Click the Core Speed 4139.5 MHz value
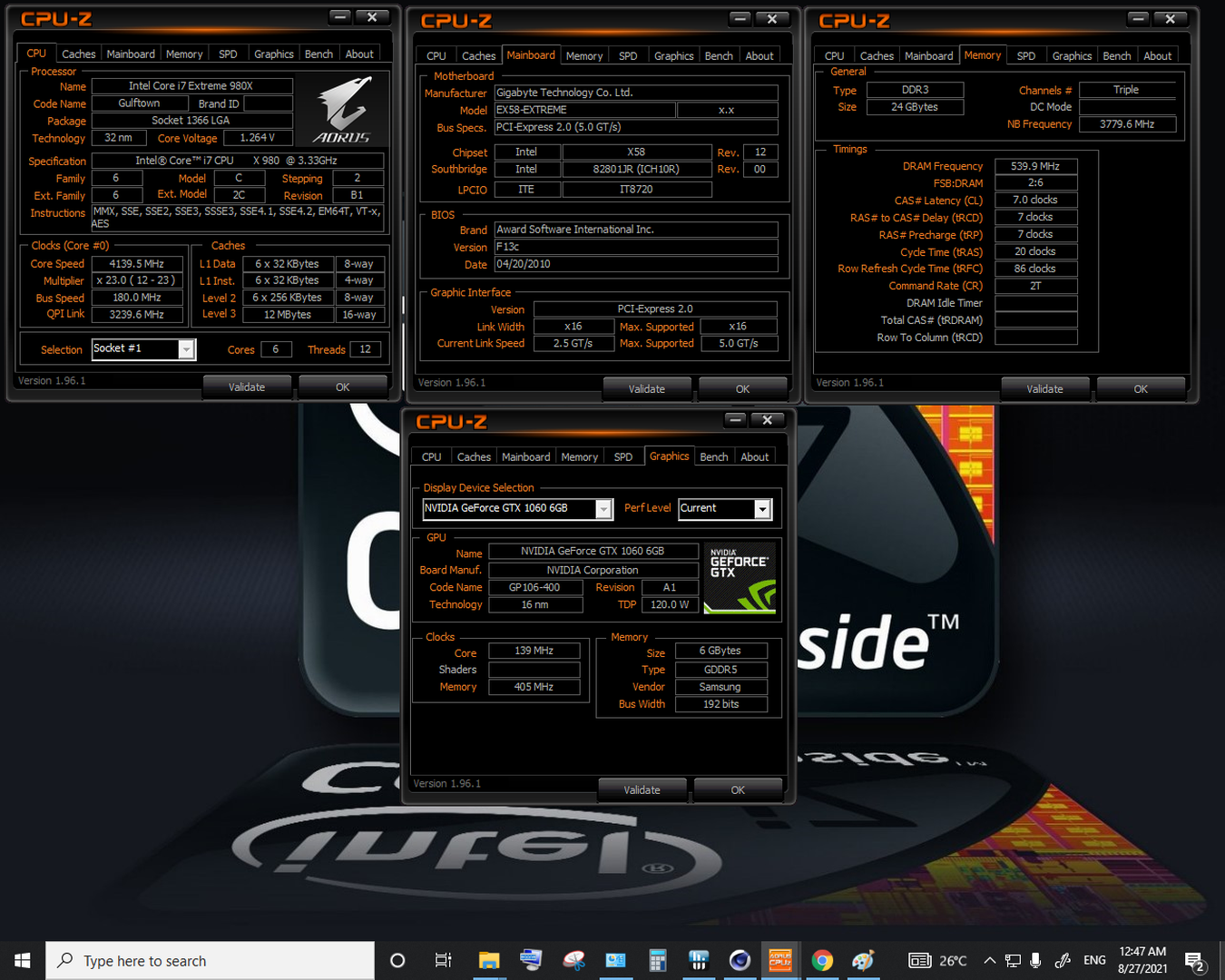 [x=137, y=264]
